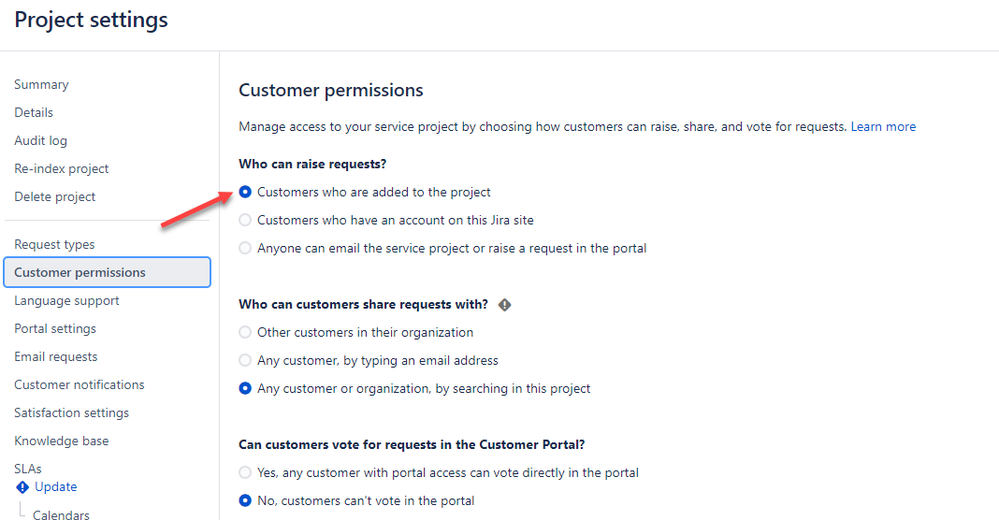Open Calendars under SLAs
The image size is (999, 520).
(61, 514)
